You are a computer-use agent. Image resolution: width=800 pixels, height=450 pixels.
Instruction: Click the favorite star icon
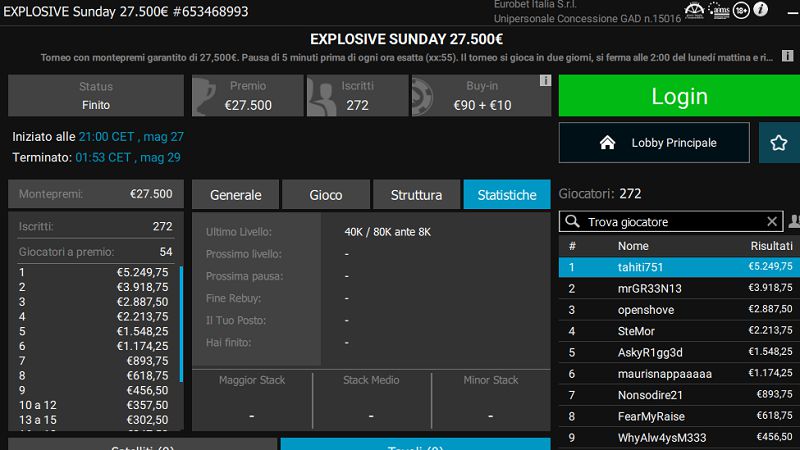pyautogui.click(x=779, y=143)
